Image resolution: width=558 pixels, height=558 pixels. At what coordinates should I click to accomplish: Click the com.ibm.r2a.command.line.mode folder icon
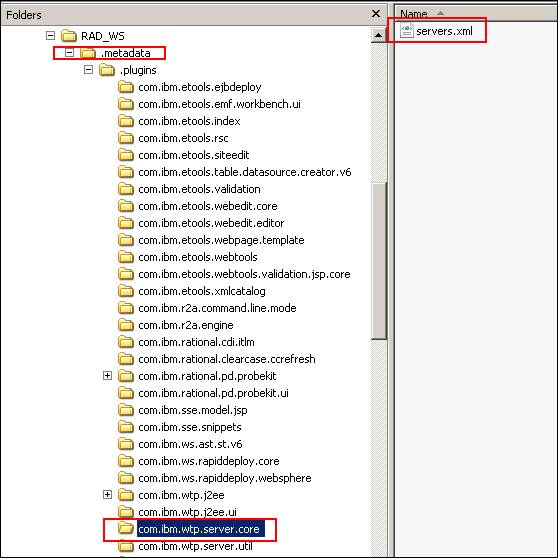pos(126,308)
